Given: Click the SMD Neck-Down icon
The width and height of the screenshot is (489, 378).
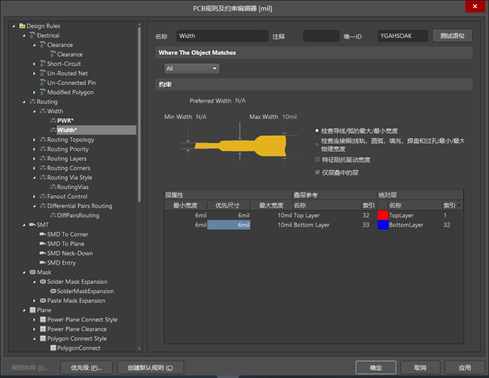Looking at the screenshot, I should (x=43, y=253).
